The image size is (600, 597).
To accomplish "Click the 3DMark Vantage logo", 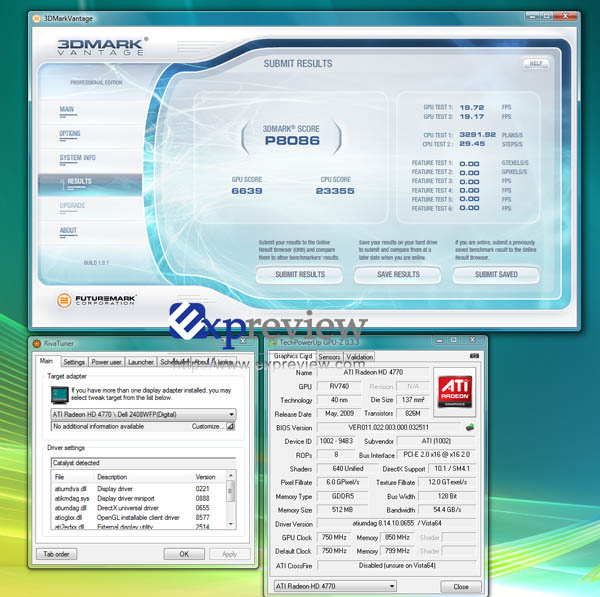I will [102, 46].
